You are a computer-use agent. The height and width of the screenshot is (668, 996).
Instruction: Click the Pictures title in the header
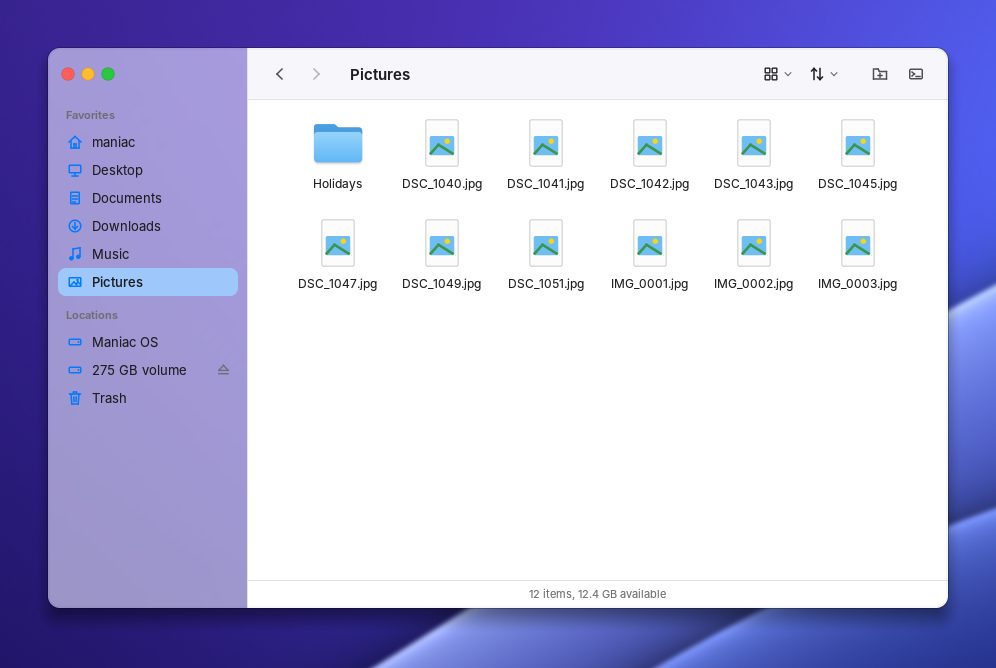(x=380, y=74)
